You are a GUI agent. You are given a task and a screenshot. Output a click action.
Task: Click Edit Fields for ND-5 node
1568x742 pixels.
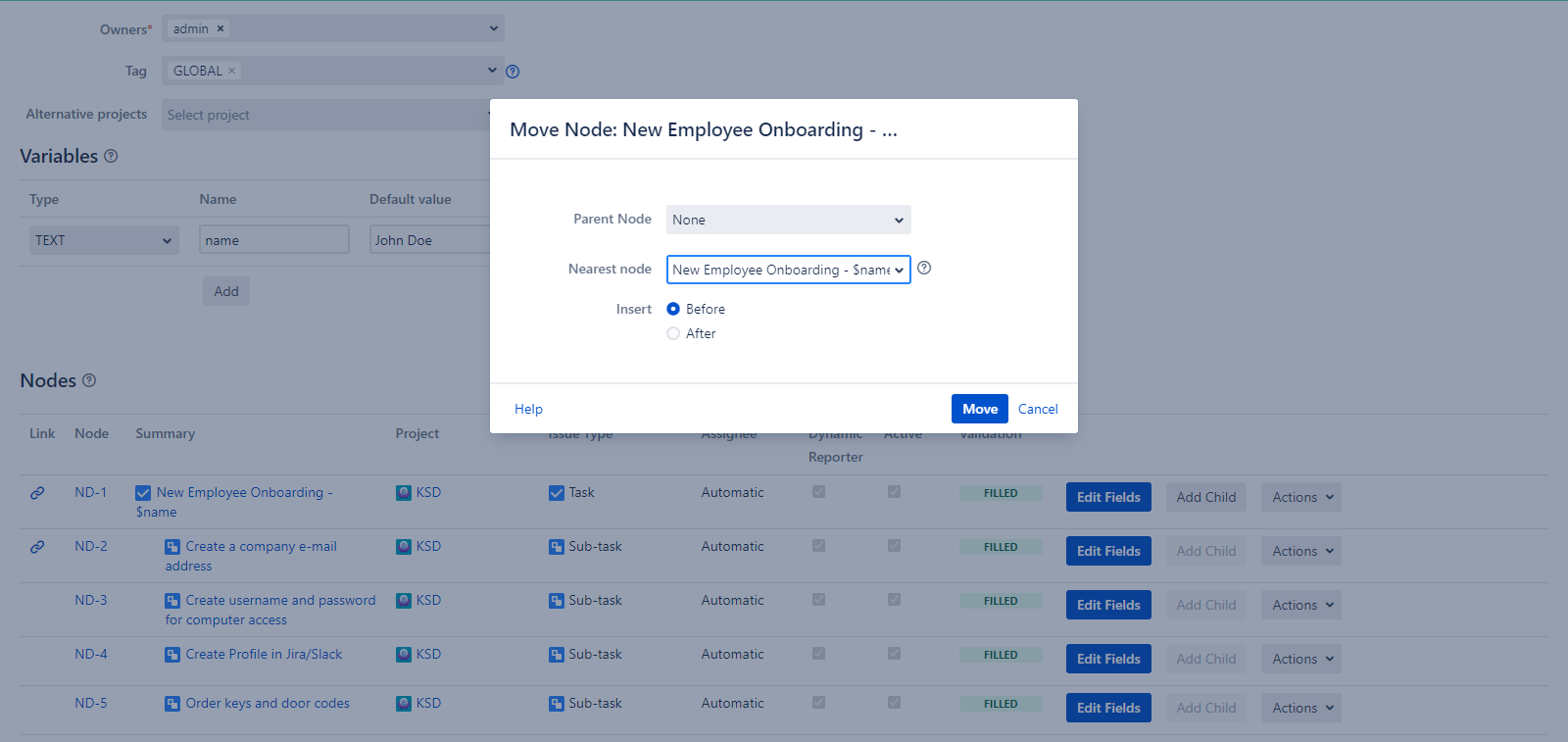1107,708
